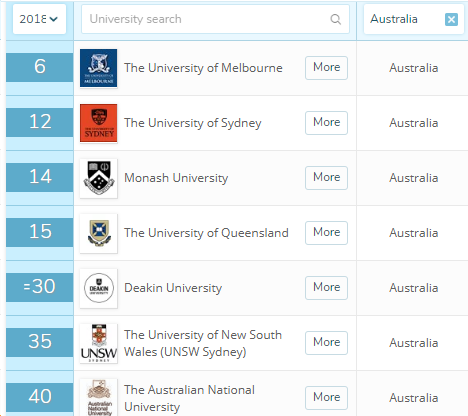Select rank 35 cell

point(40,342)
